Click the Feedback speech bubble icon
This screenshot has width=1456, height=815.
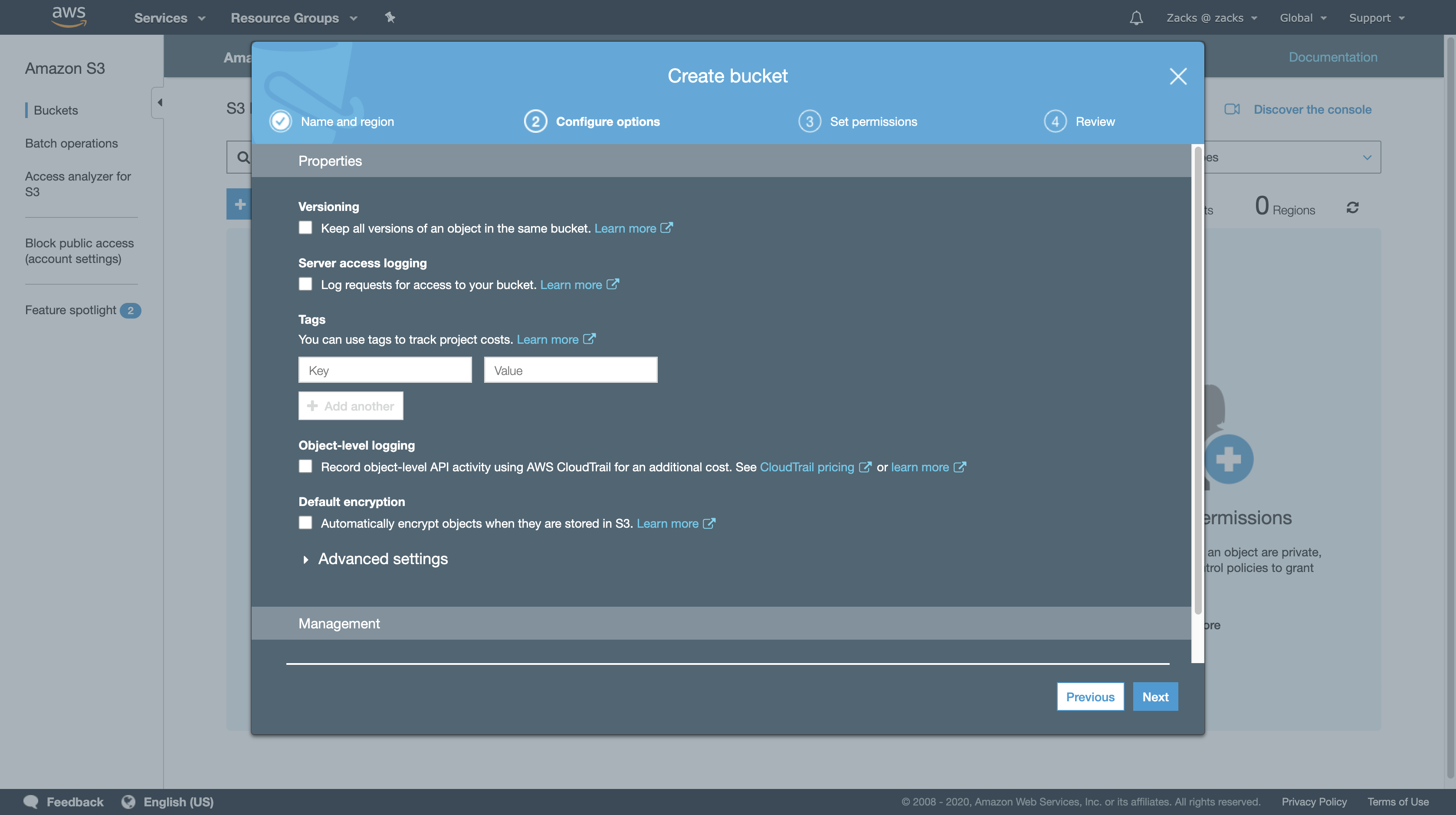pos(31,802)
